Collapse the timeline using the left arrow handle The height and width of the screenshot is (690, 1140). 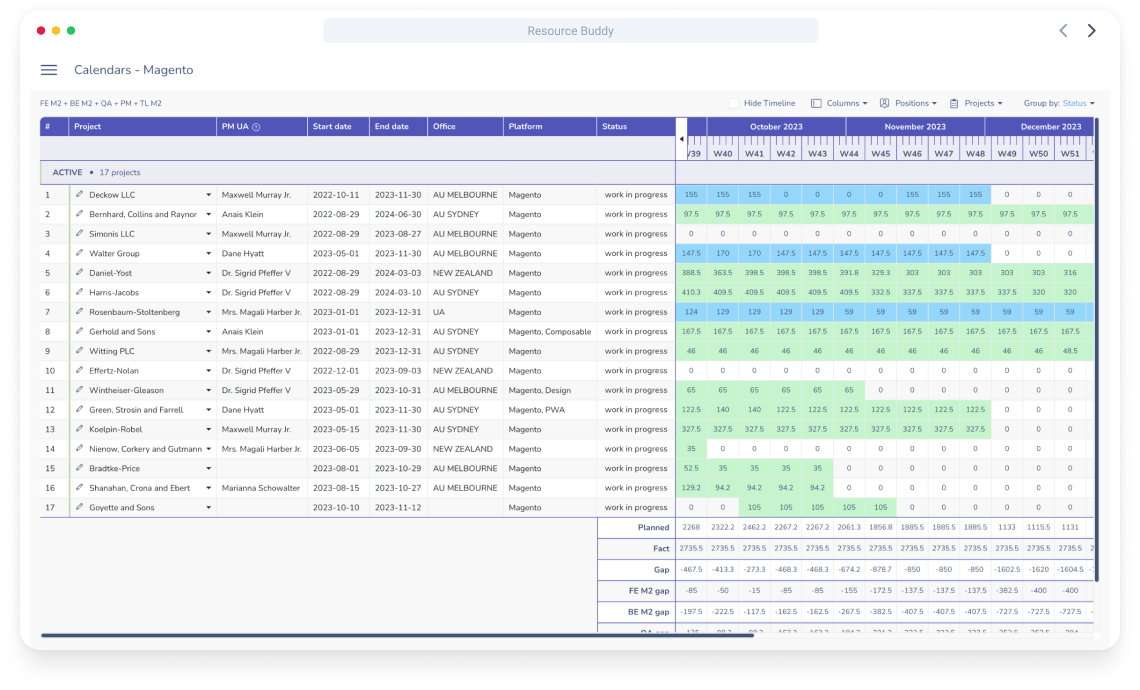click(682, 138)
